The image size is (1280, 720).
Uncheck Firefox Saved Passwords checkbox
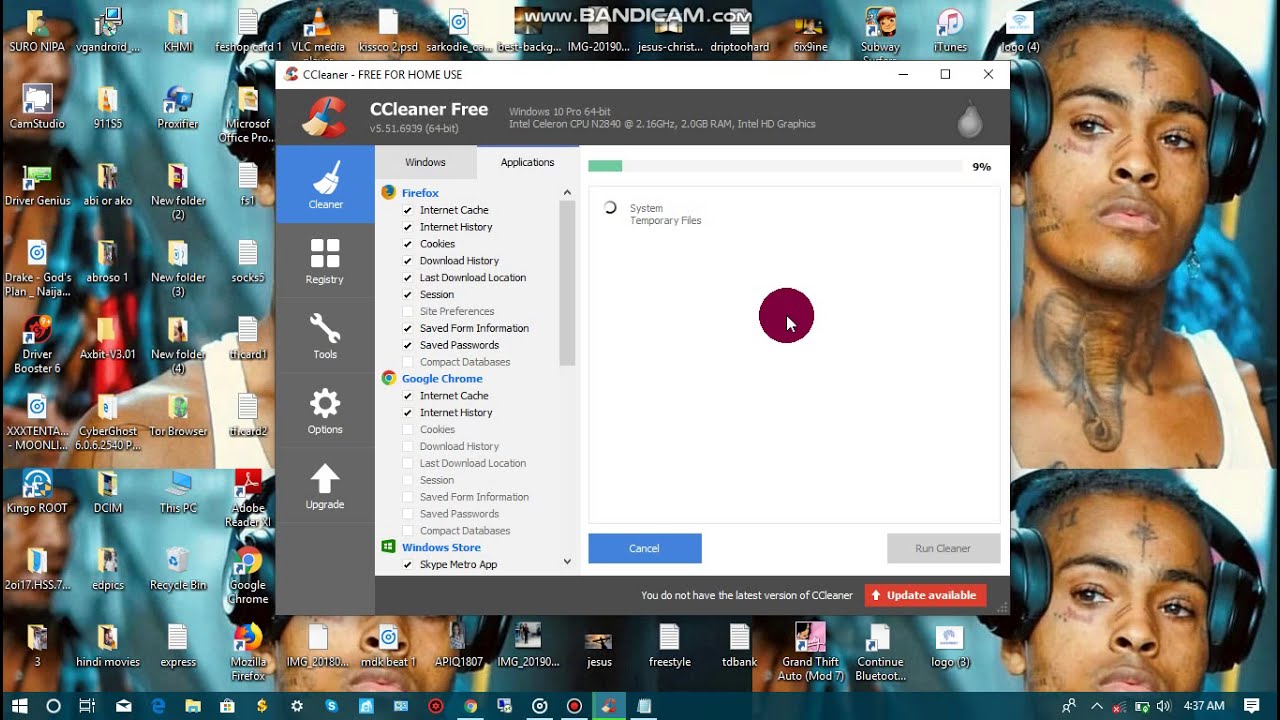point(407,345)
